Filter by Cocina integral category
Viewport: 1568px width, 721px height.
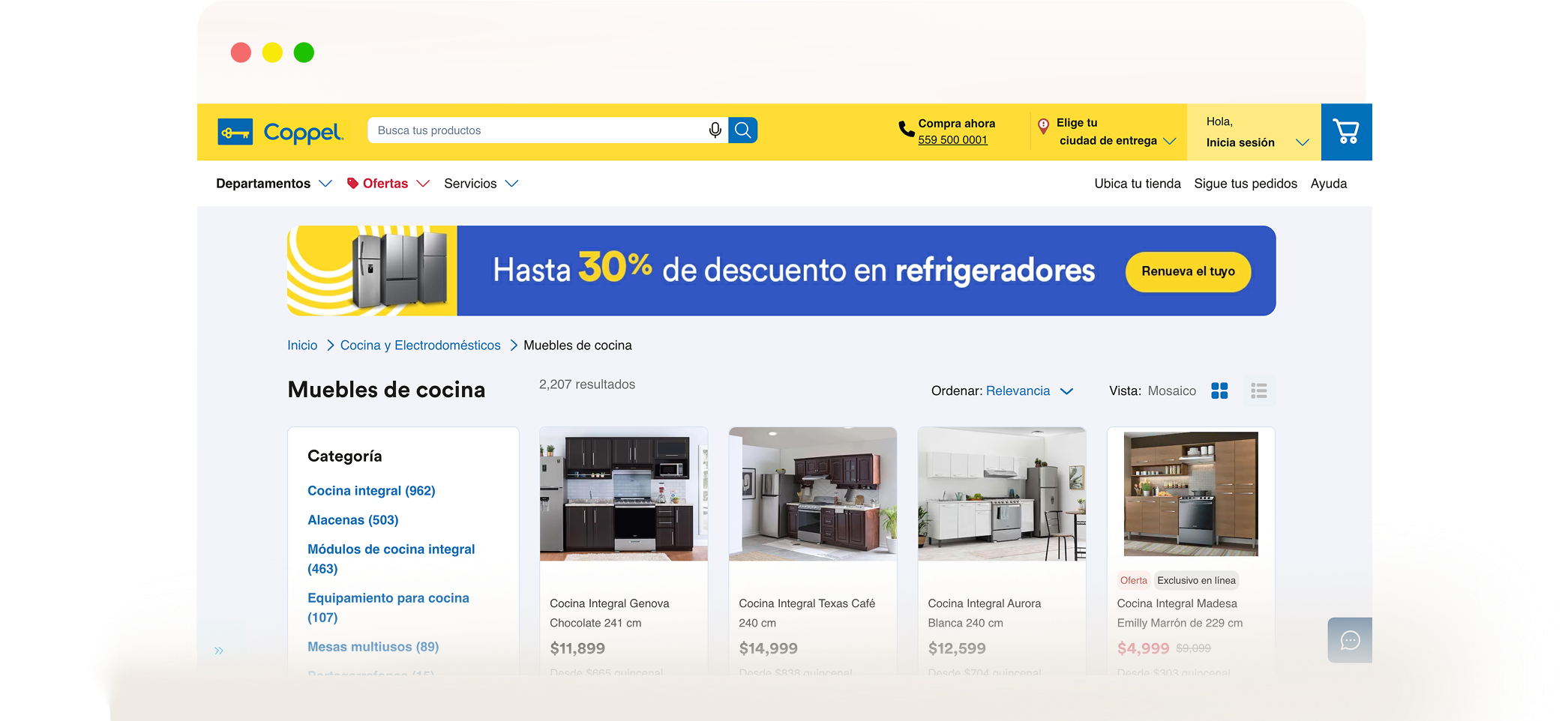[371, 491]
